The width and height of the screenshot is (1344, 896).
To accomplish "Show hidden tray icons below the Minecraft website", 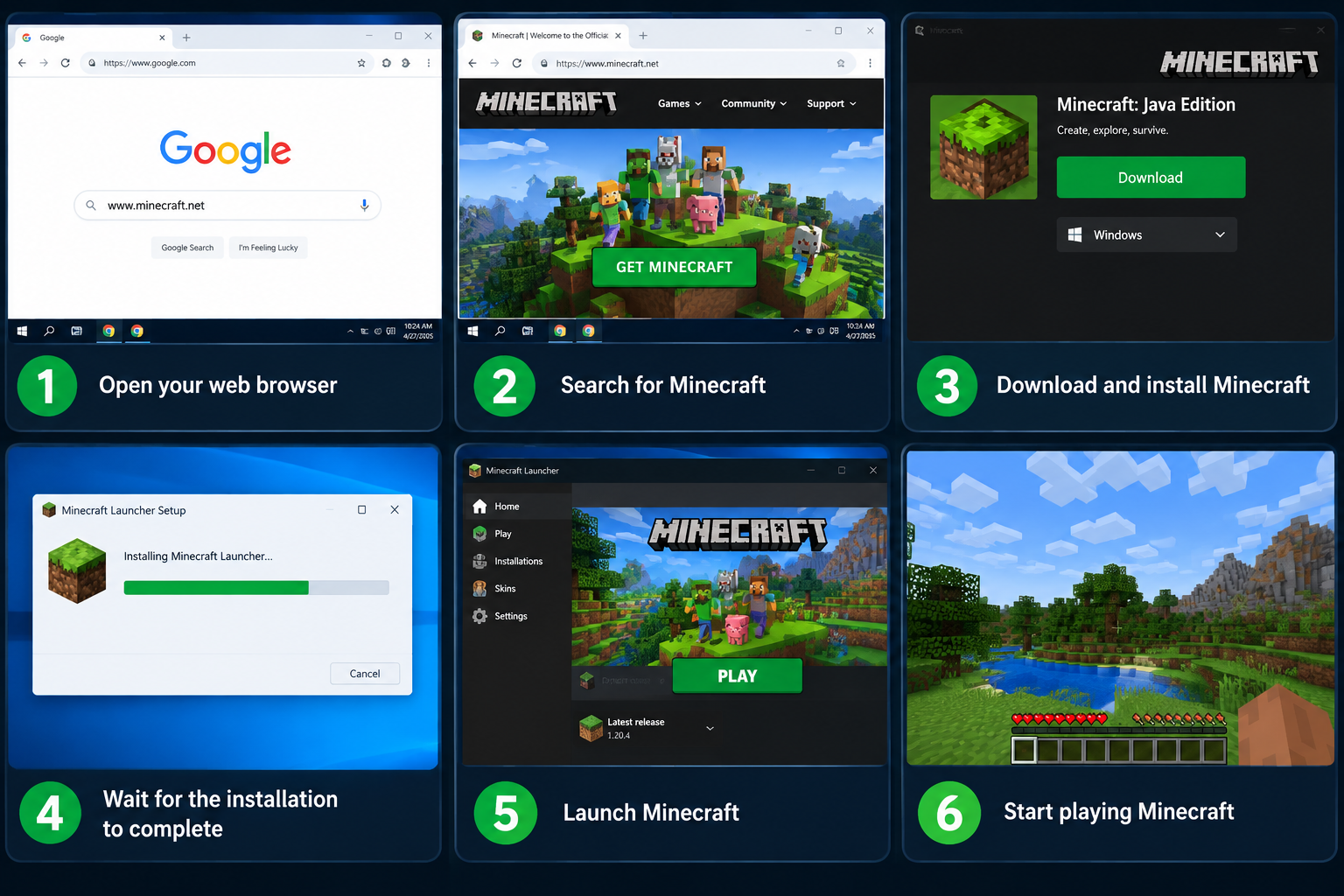I will tap(796, 331).
